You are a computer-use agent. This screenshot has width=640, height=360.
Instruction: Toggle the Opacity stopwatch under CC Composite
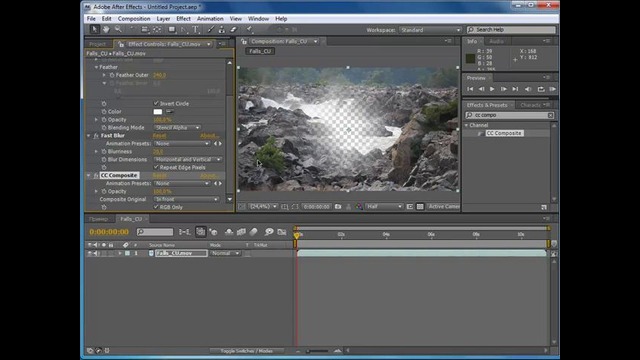pyautogui.click(x=104, y=191)
